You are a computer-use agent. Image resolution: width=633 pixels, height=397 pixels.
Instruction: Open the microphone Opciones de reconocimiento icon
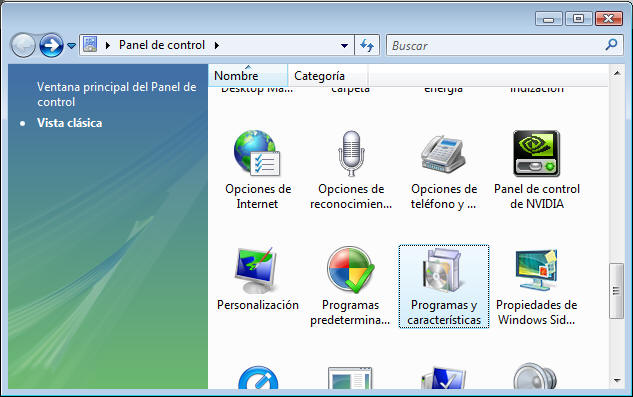(351, 153)
